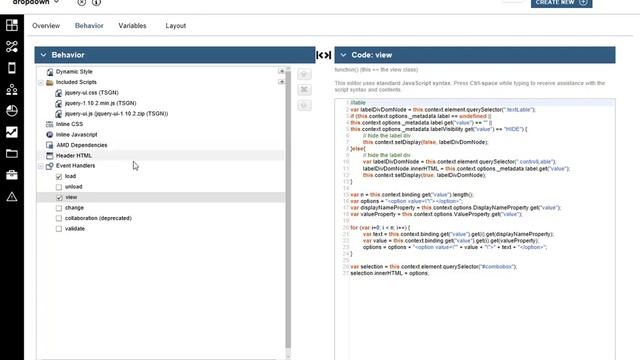This screenshot has width=640, height=360.
Task: Click the panel splitter arrows icon
Action: [324, 55]
